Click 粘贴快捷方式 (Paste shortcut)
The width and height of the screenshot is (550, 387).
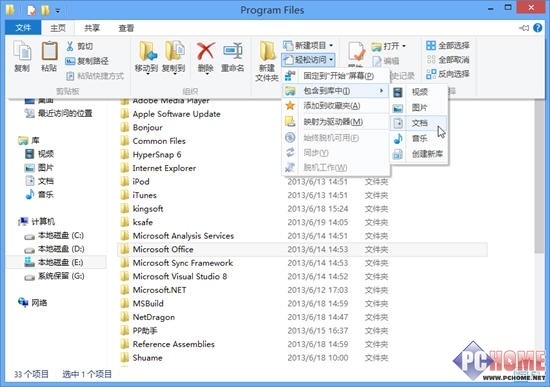95,76
